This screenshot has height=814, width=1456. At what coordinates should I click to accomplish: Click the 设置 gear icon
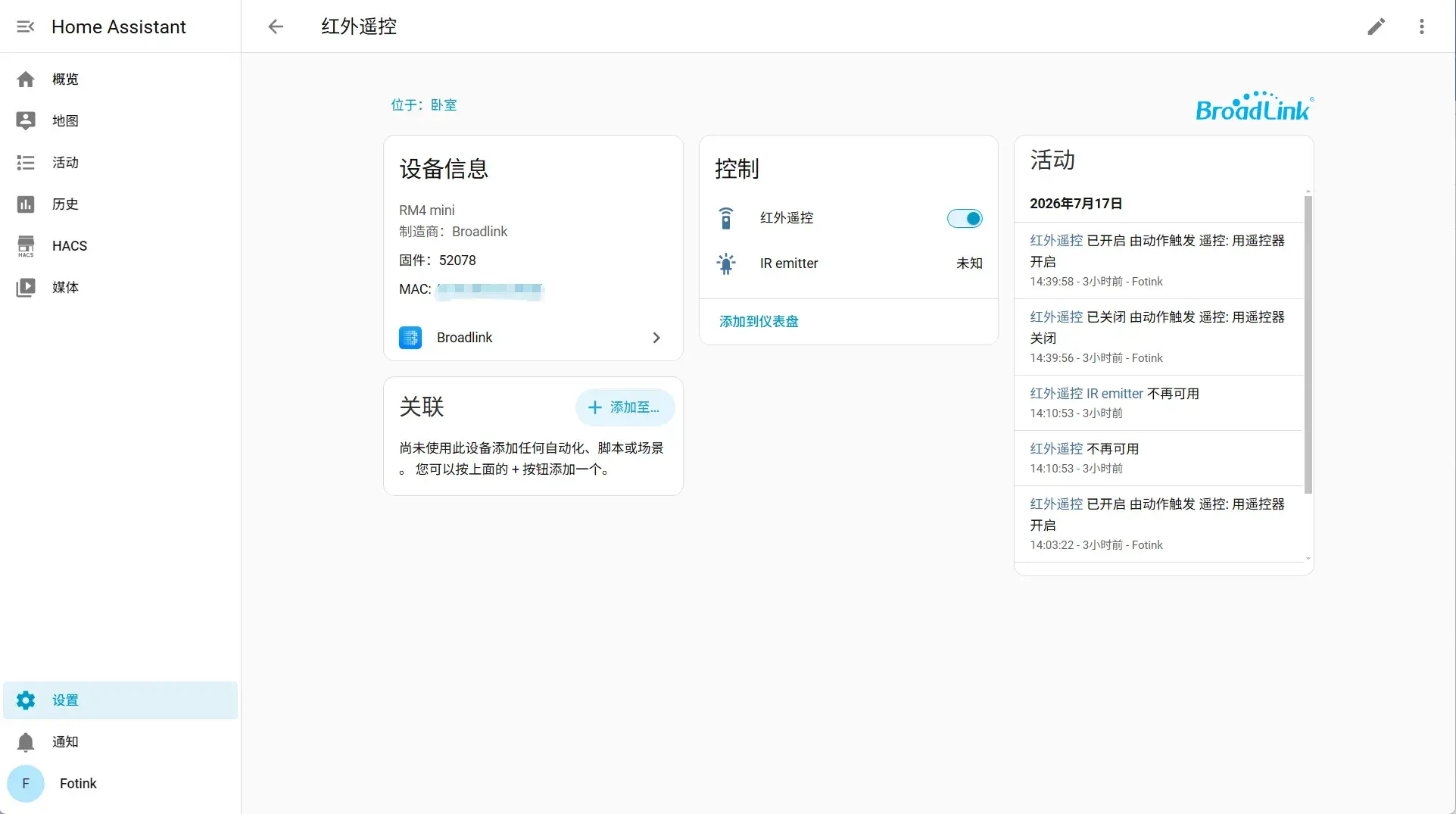click(x=26, y=700)
